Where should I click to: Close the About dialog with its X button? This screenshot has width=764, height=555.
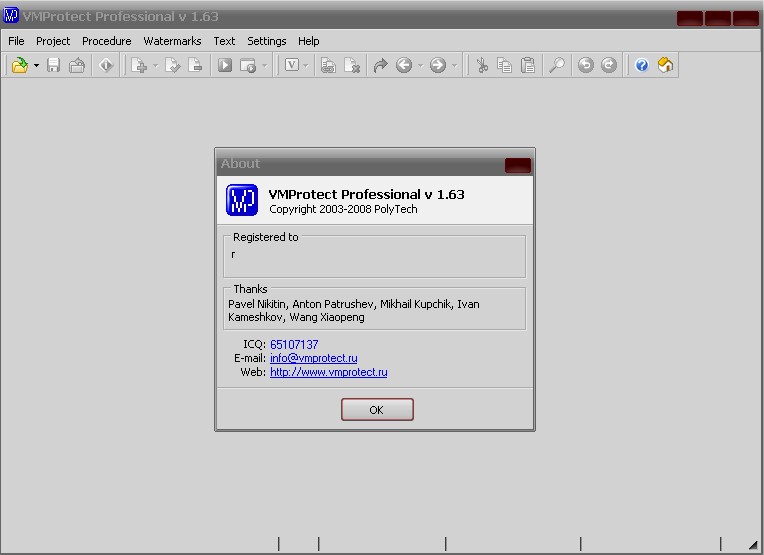click(517, 166)
